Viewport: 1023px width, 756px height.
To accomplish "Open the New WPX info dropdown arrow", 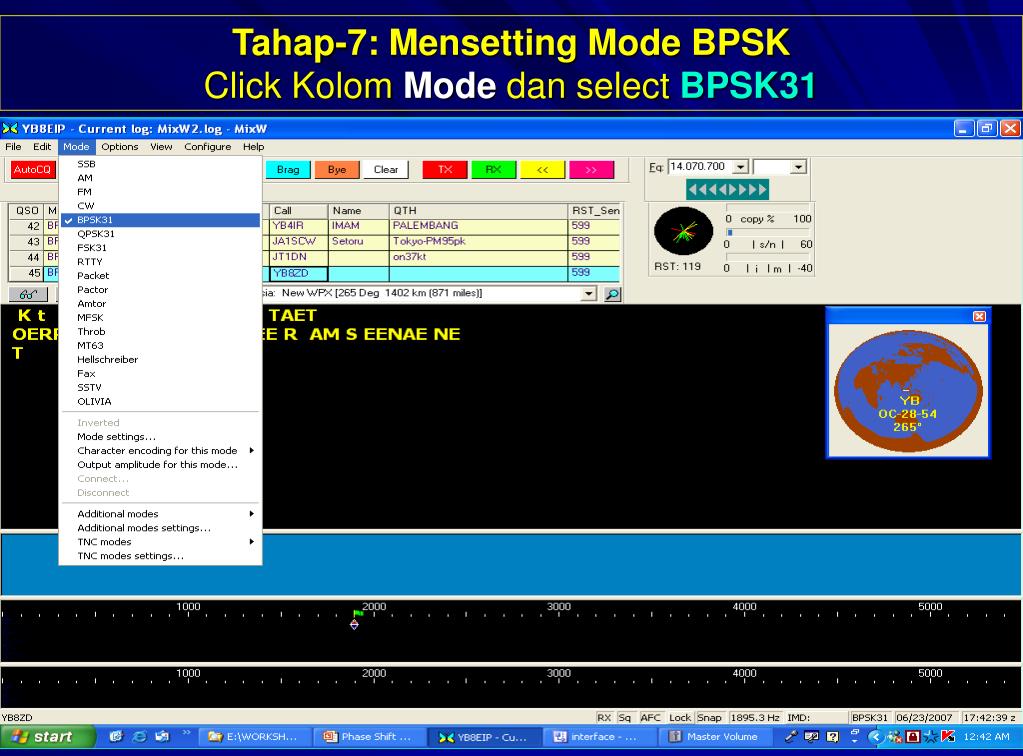I will (x=588, y=294).
